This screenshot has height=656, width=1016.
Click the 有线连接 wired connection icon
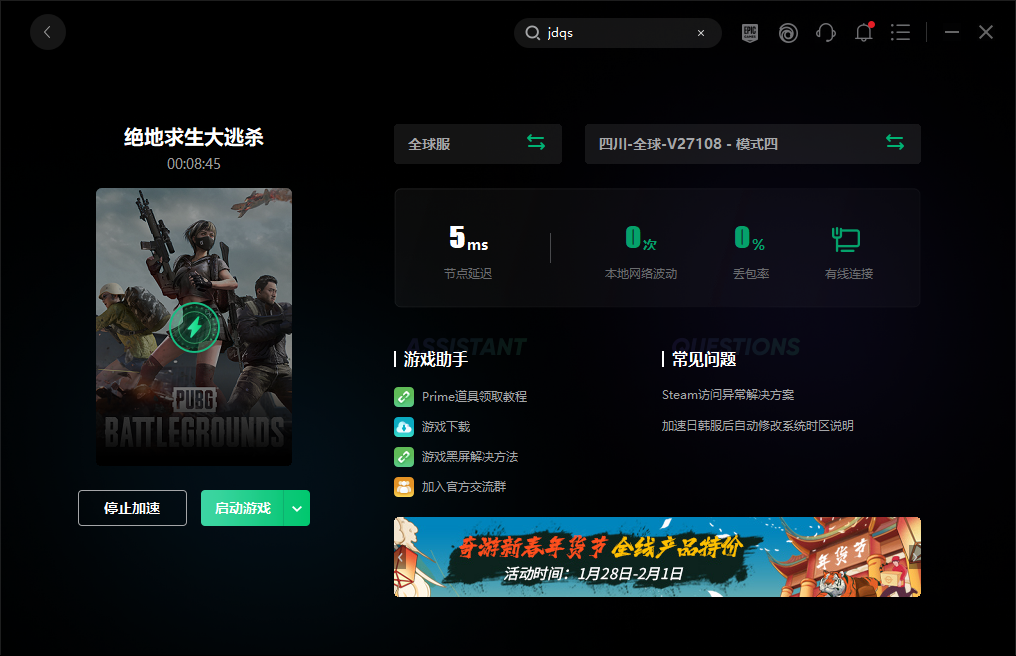tap(846, 240)
